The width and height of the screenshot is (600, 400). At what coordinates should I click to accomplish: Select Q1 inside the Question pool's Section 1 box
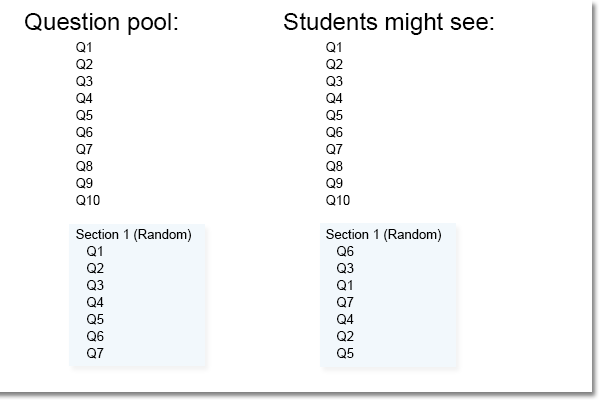point(95,252)
